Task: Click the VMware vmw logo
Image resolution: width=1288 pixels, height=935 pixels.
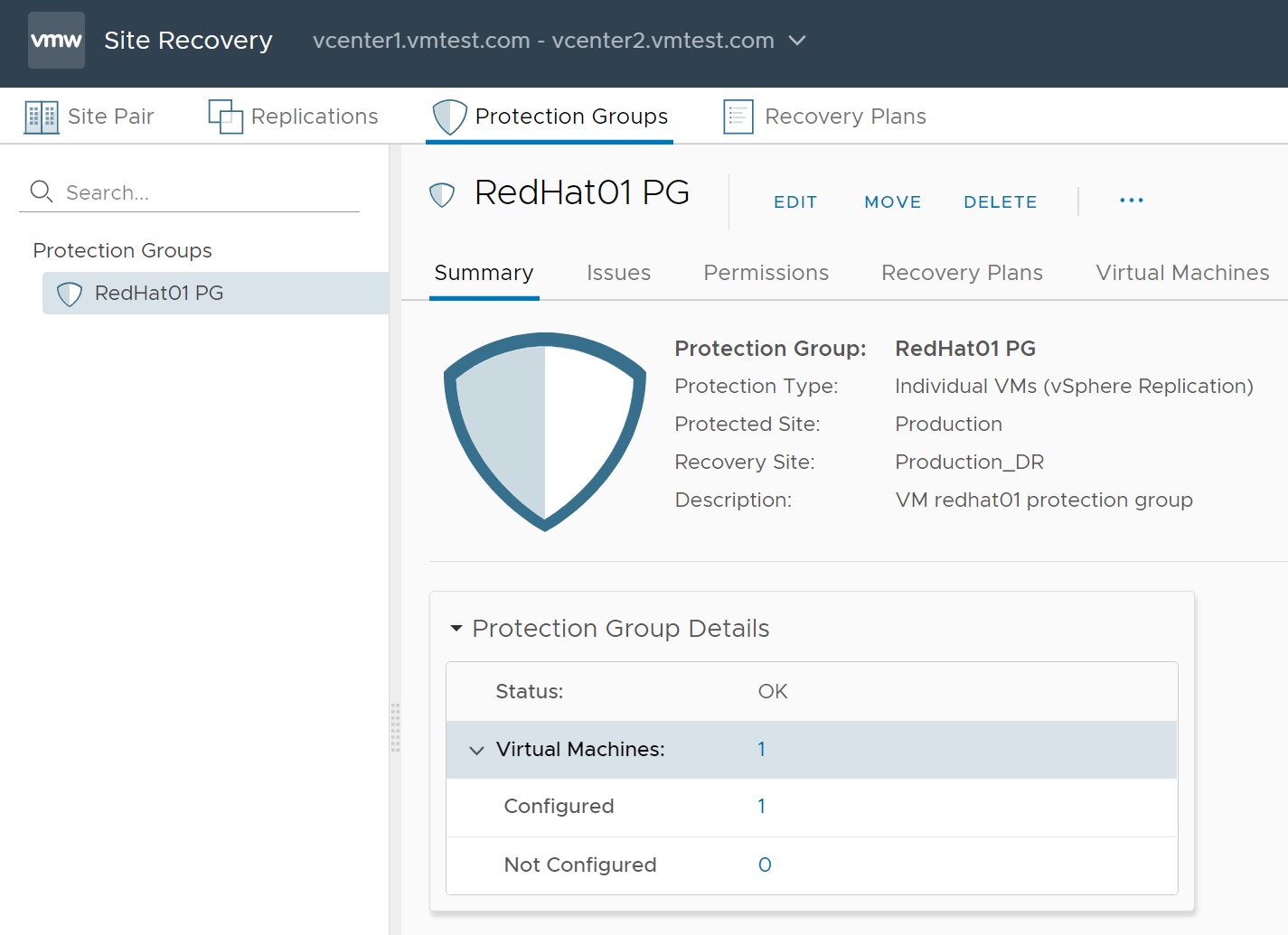Action: pyautogui.click(x=56, y=40)
